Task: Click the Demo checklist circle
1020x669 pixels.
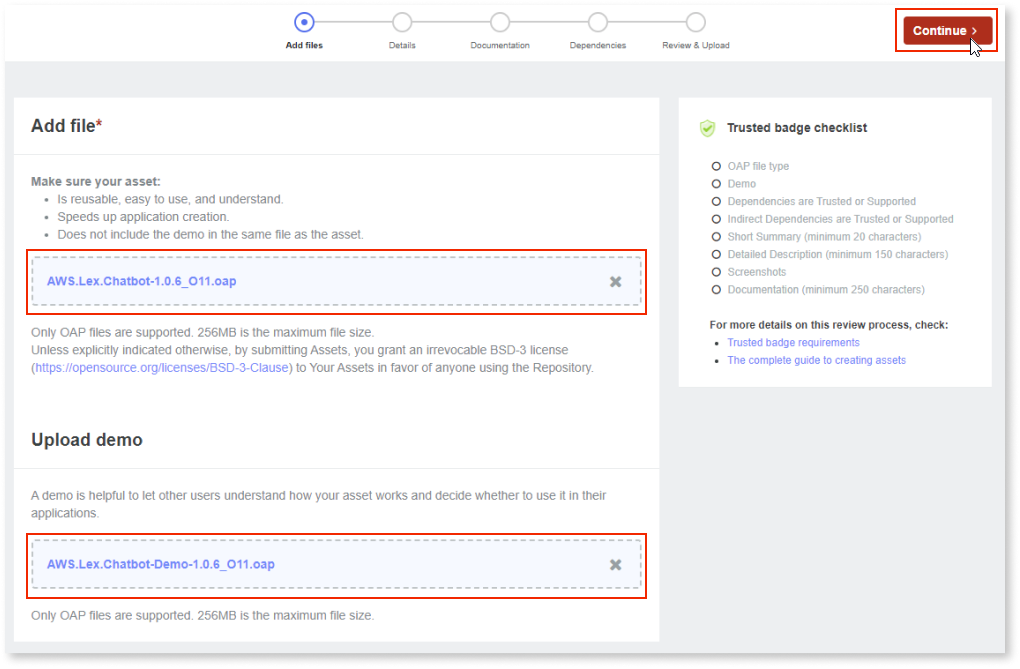Action: tap(716, 184)
